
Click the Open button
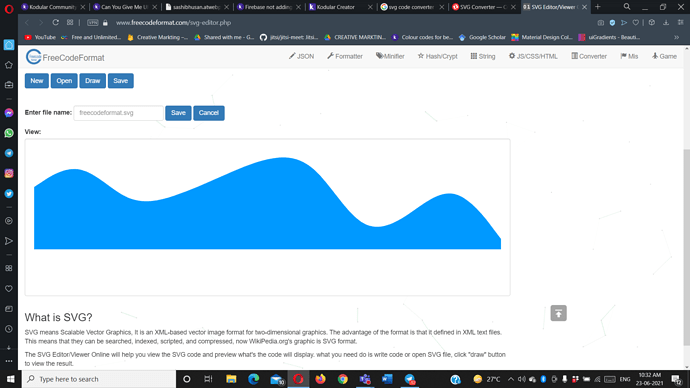pos(64,81)
